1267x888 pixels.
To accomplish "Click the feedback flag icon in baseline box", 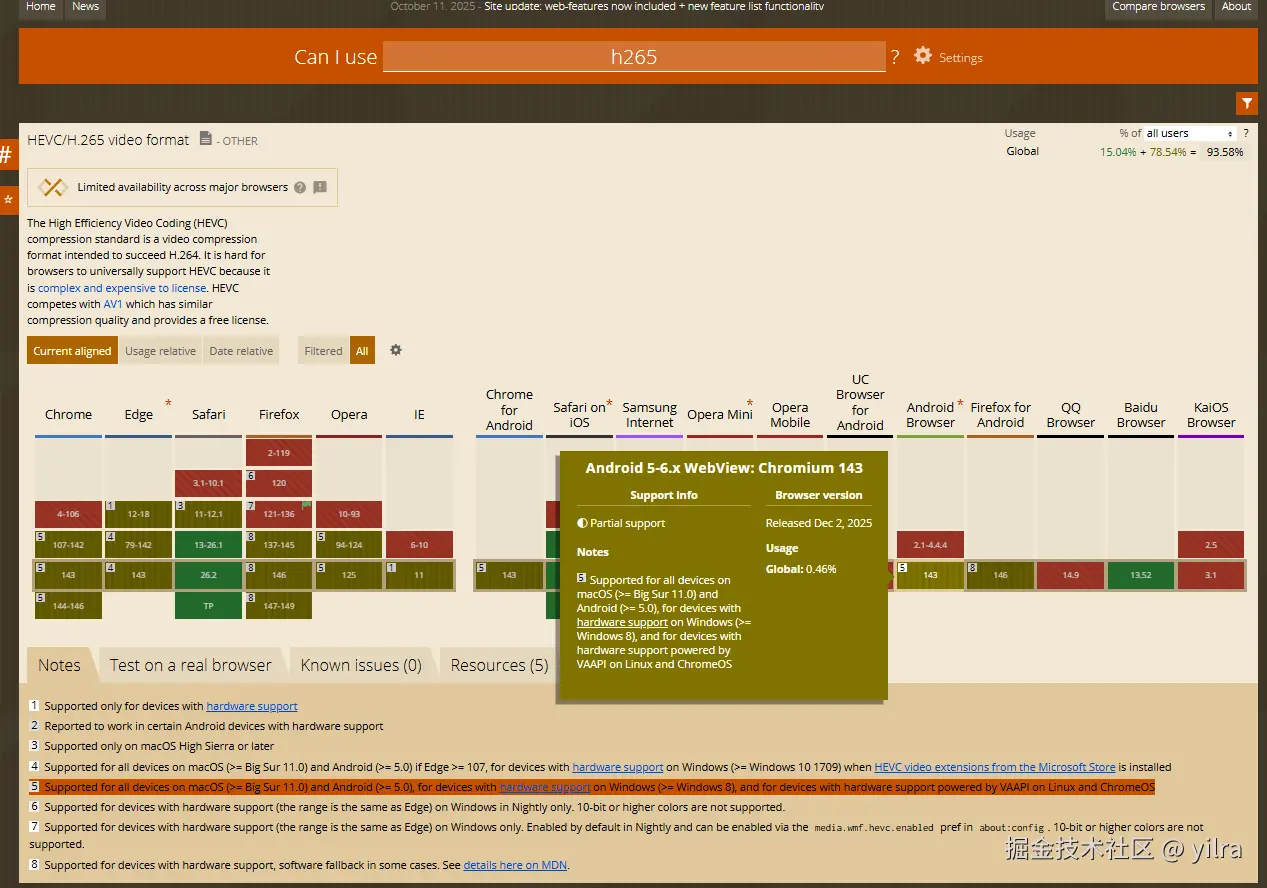I will coord(320,187).
